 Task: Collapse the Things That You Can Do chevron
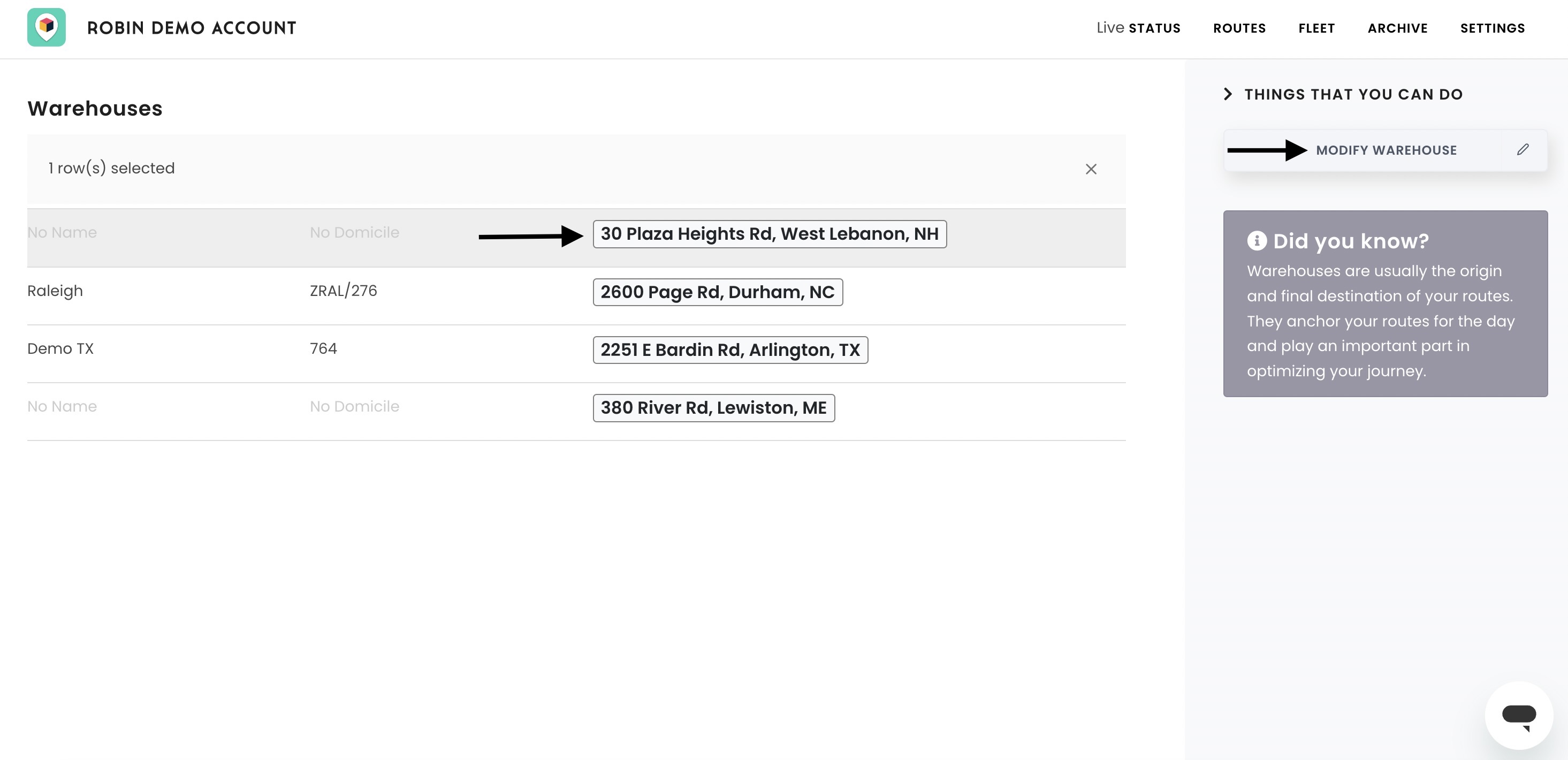click(x=1228, y=94)
